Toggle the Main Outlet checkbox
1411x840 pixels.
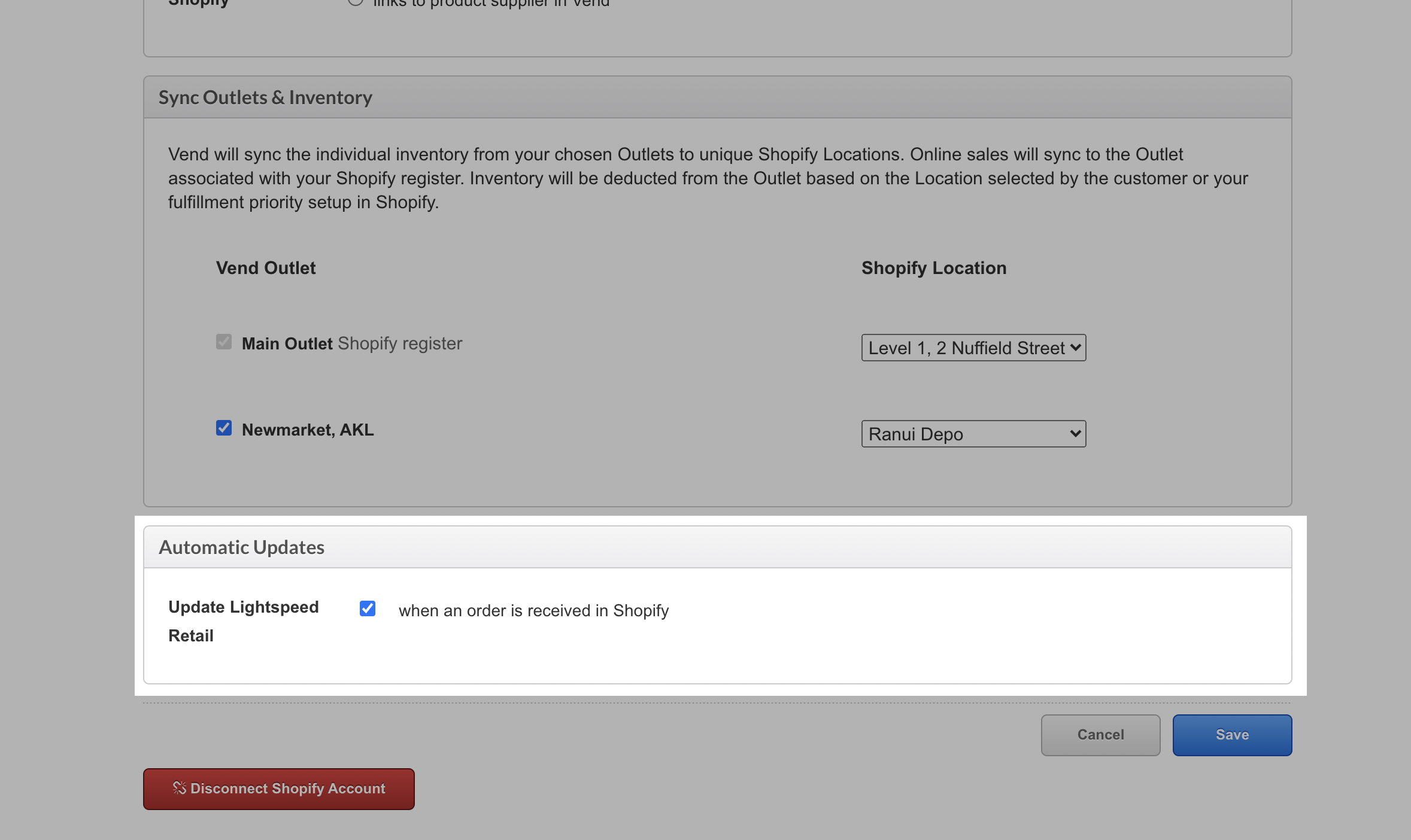(224, 342)
